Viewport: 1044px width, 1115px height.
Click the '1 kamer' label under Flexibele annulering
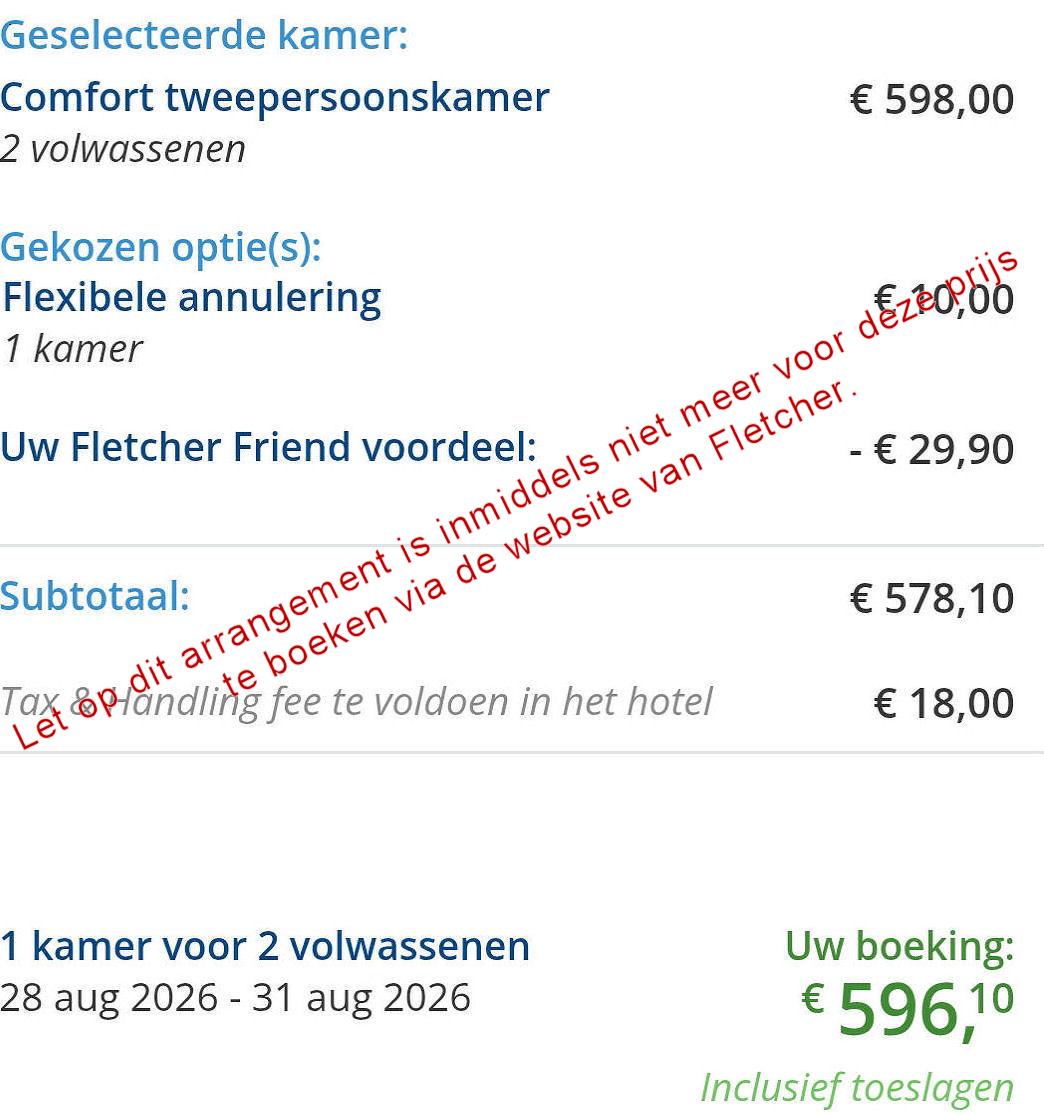pos(72,349)
